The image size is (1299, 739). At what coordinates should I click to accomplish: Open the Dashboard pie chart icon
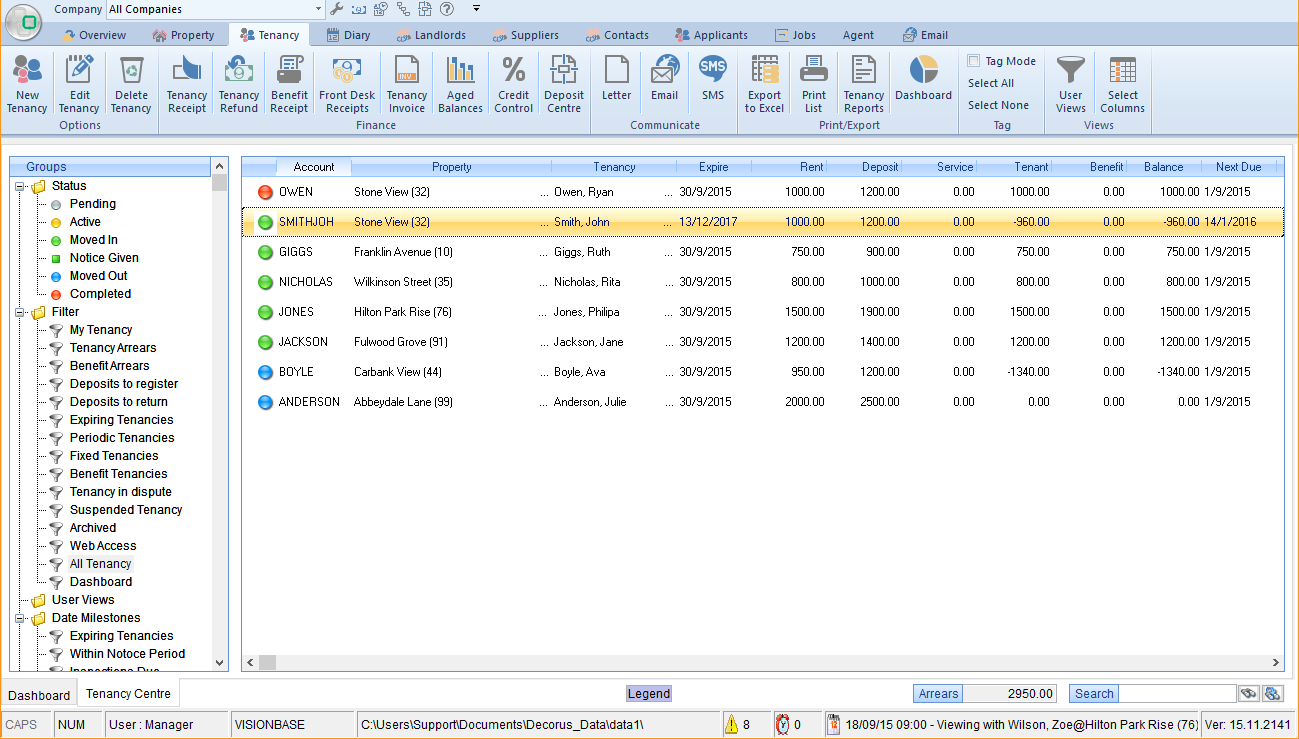click(924, 78)
